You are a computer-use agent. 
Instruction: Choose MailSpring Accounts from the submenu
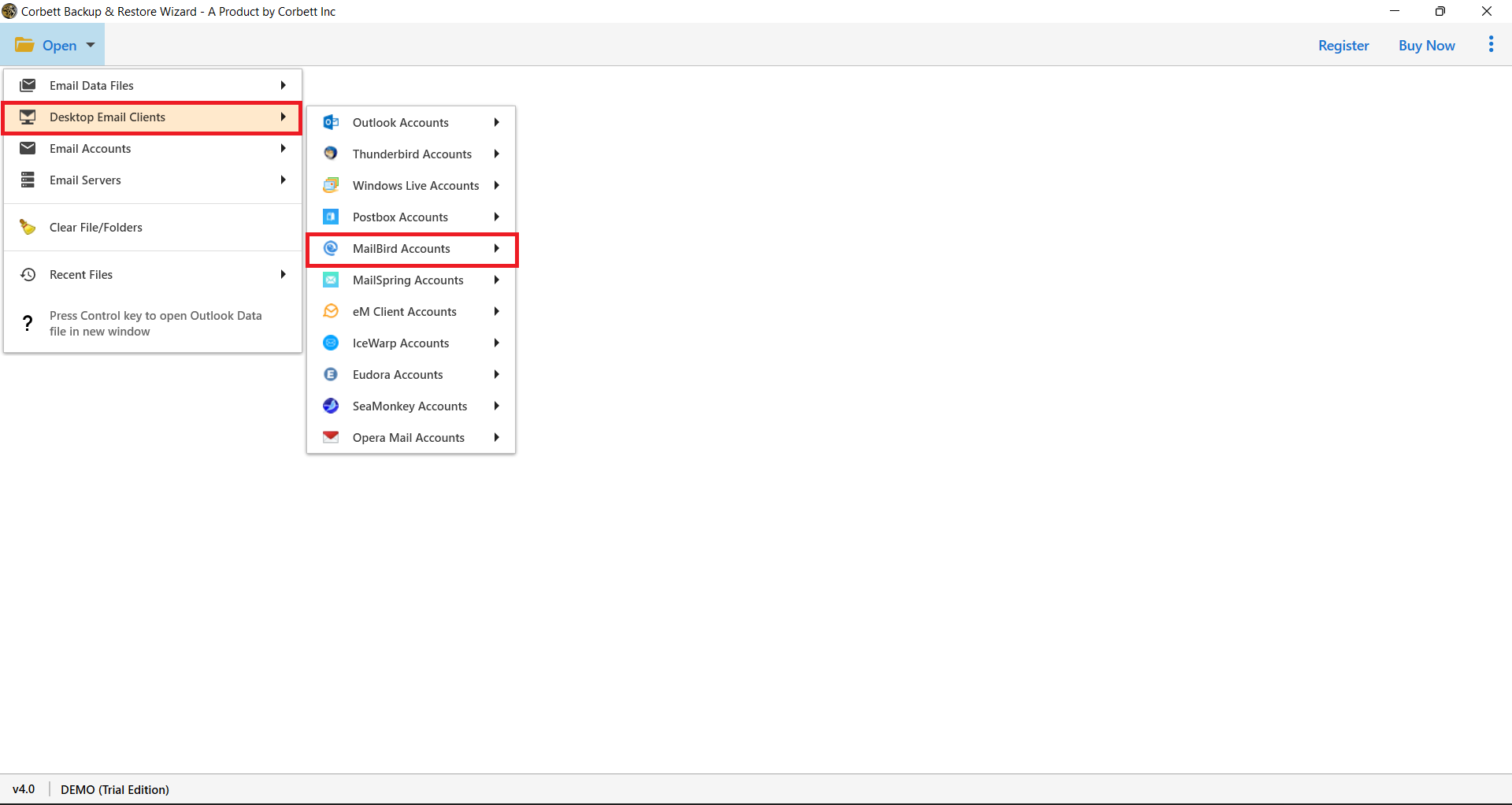point(411,280)
